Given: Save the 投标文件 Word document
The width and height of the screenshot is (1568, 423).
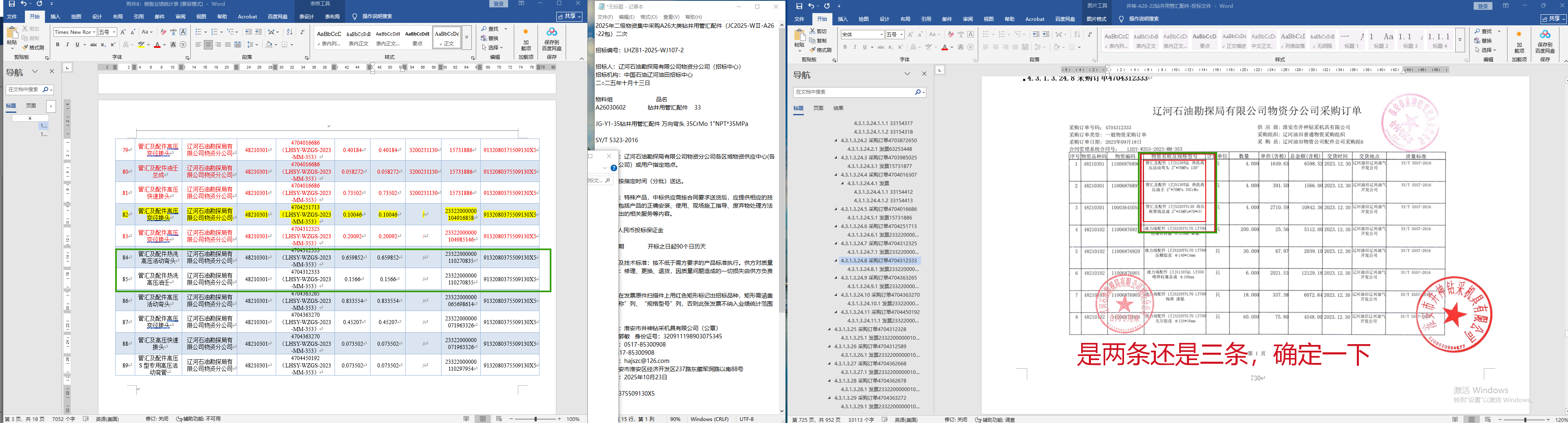Looking at the screenshot, I should tap(799, 5).
